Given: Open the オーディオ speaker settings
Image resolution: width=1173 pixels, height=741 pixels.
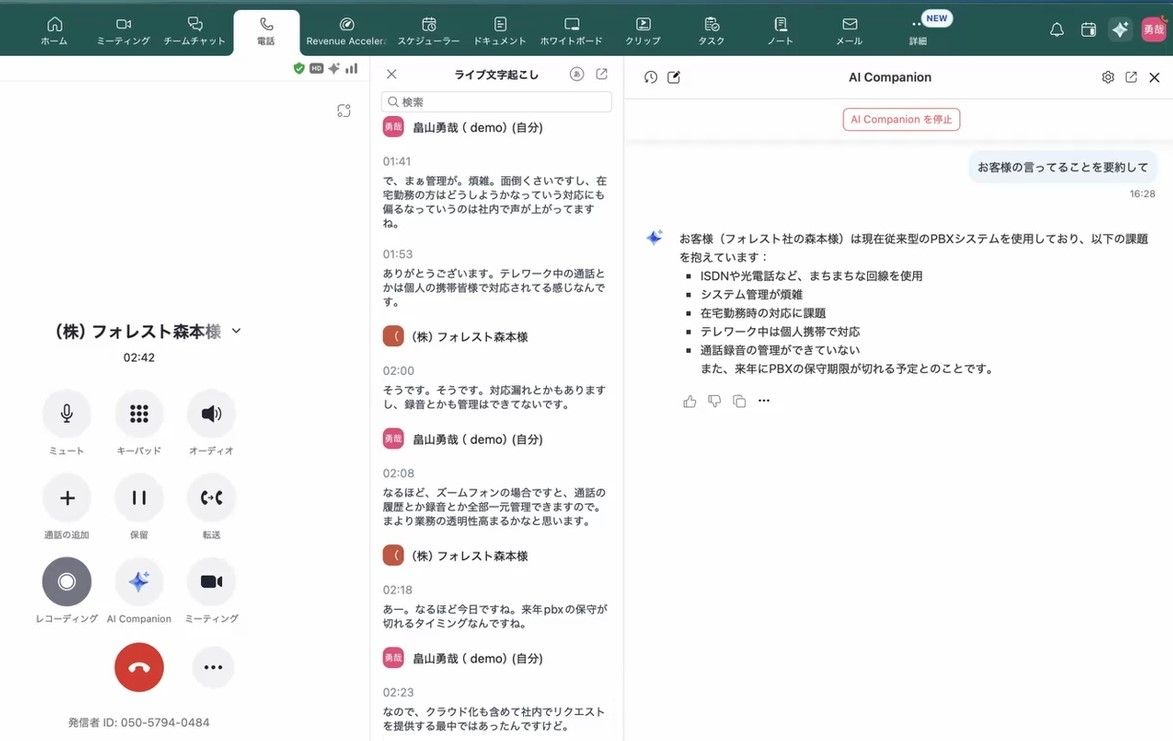Looking at the screenshot, I should coord(212,413).
